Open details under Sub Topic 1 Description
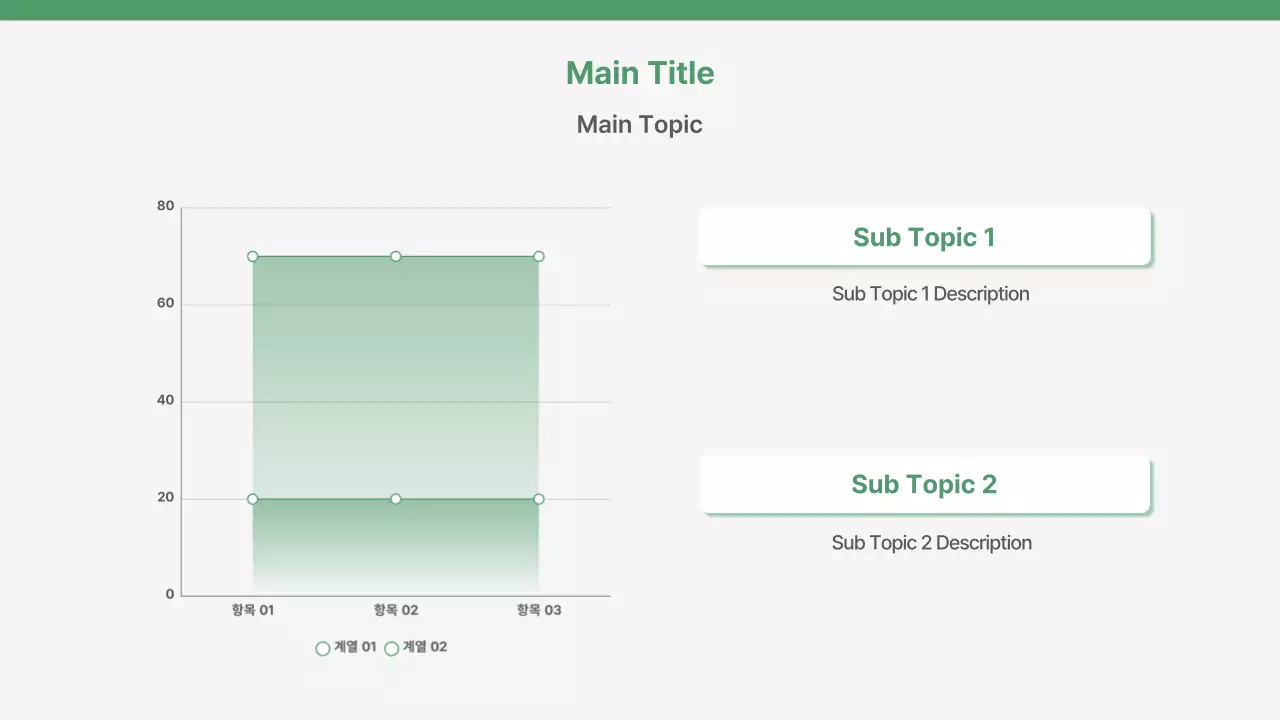The height and width of the screenshot is (720, 1280). (930, 293)
